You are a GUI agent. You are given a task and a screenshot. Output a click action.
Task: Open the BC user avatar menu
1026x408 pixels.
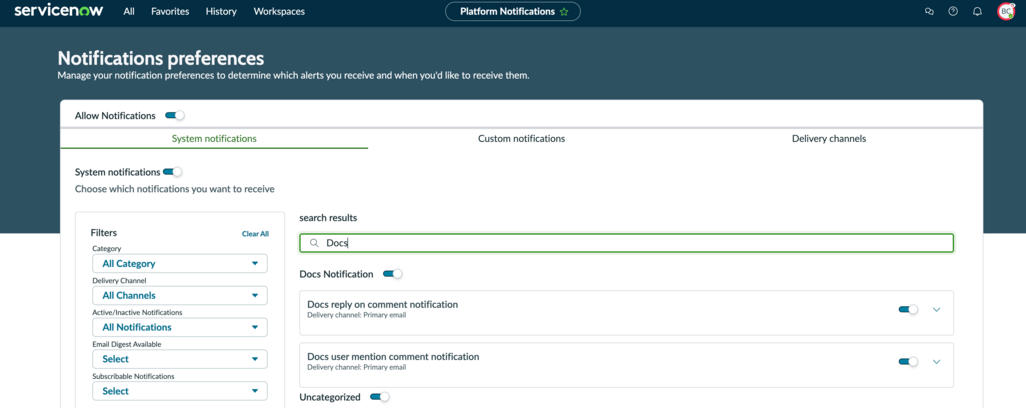(x=1006, y=11)
